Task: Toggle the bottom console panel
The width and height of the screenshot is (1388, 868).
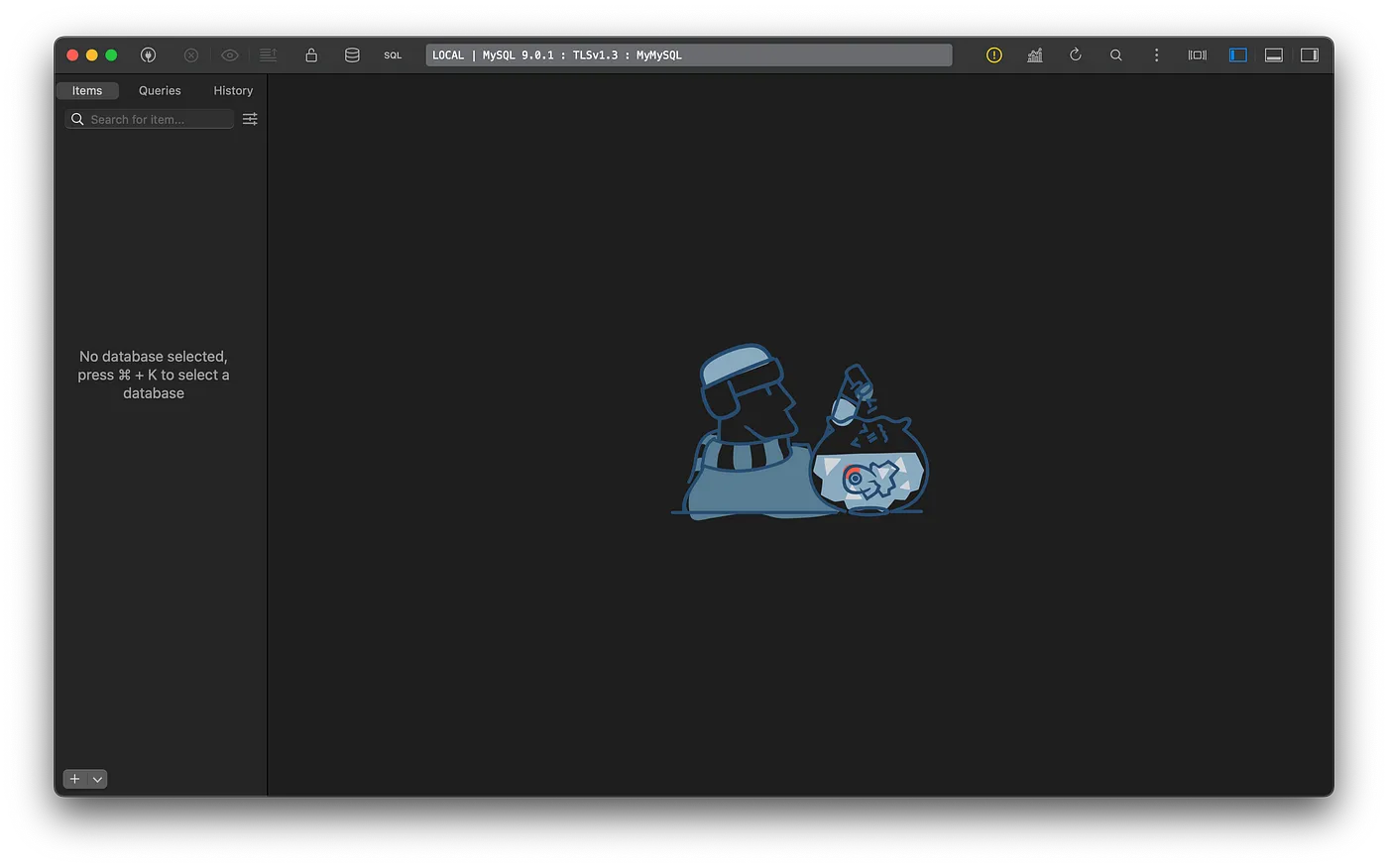Action: click(x=1274, y=55)
